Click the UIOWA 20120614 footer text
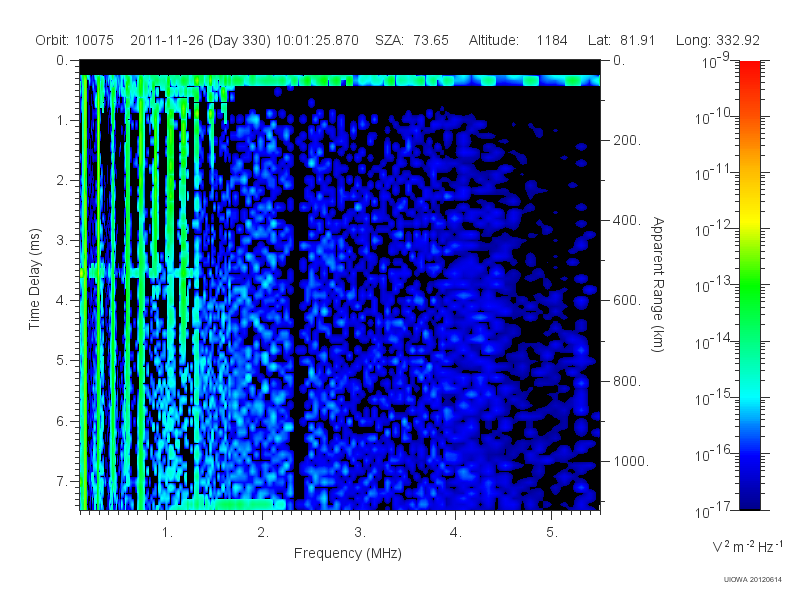 click(x=753, y=580)
